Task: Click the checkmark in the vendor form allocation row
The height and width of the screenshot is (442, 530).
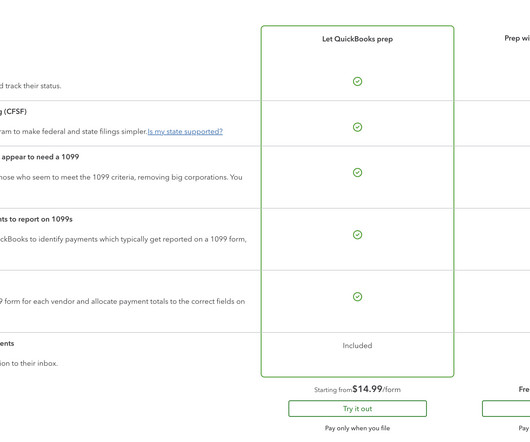Action: (357, 297)
